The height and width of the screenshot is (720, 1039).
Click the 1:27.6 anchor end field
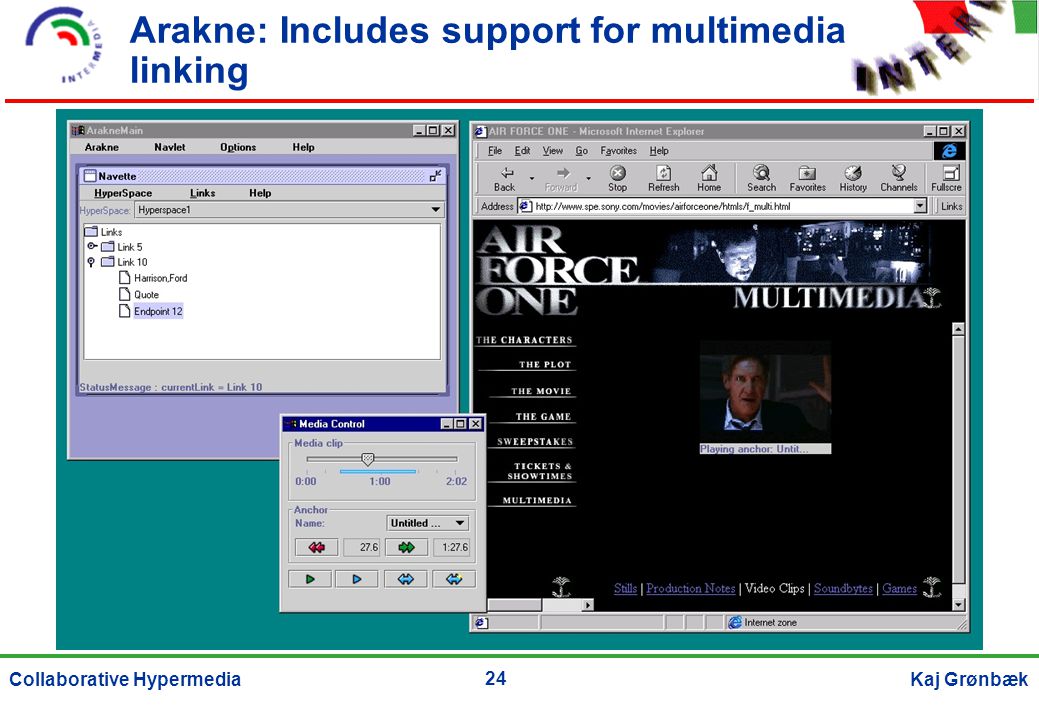click(x=451, y=547)
